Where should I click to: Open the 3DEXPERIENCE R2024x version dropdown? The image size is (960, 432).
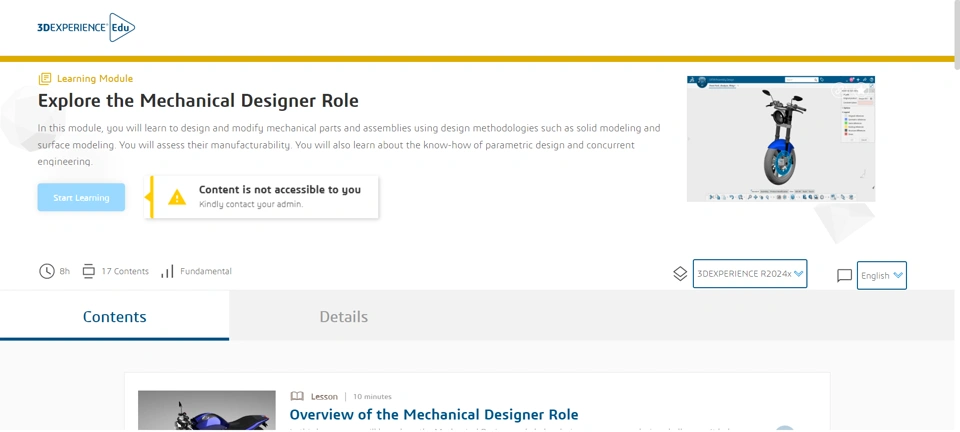click(750, 274)
